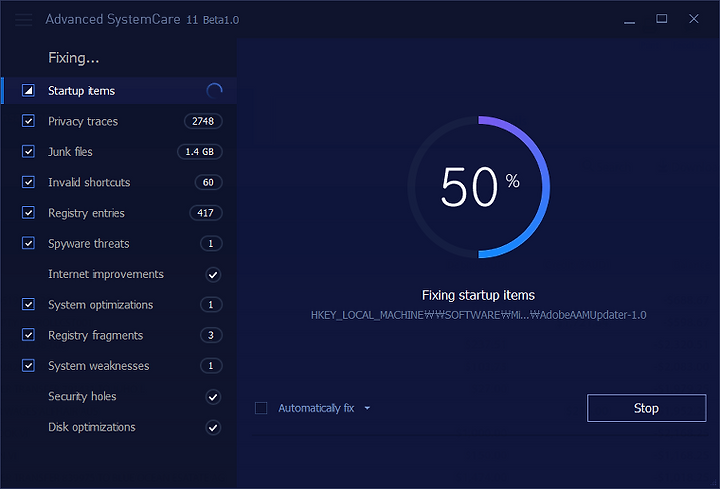Select the System optimizations category
Viewport: 720px width, 489px height.
pyautogui.click(x=119, y=304)
